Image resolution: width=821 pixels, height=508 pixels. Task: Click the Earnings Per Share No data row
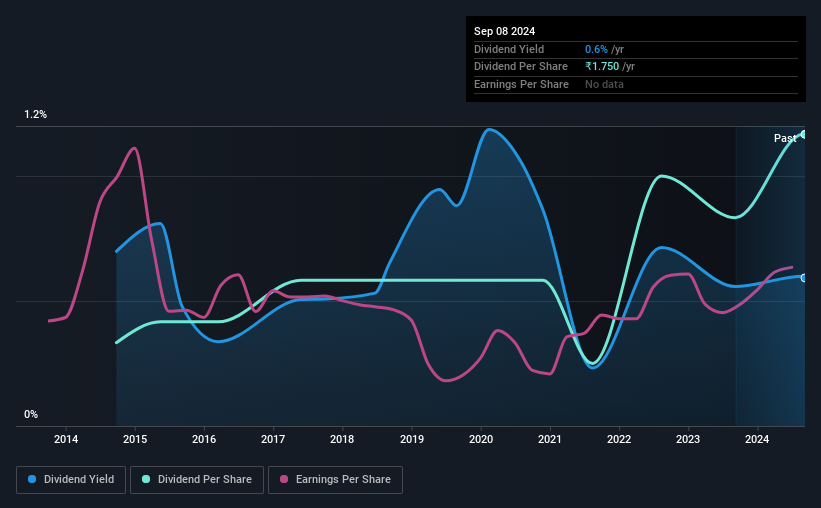click(636, 84)
